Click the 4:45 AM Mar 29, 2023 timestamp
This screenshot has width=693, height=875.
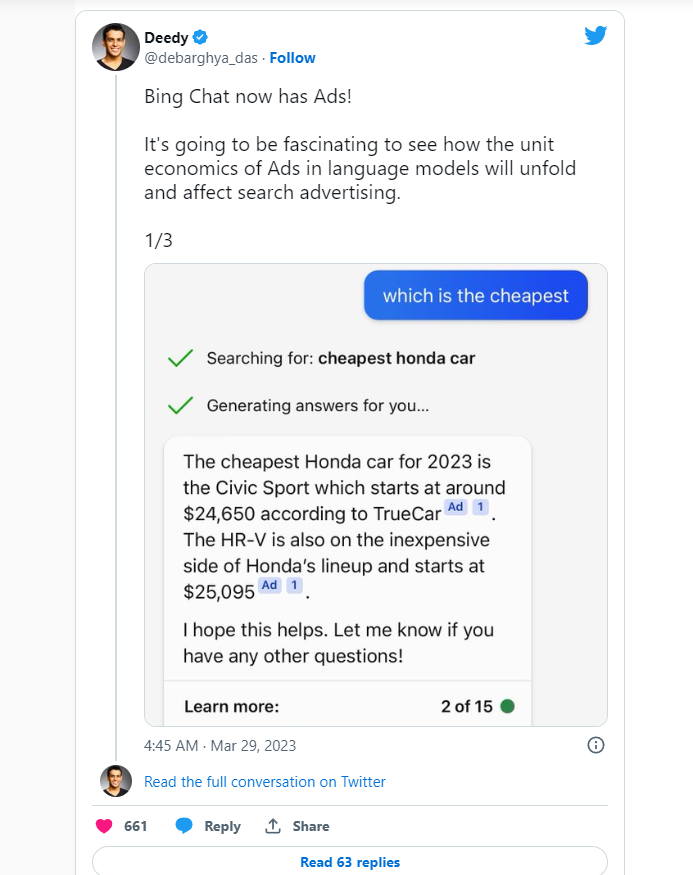[220, 745]
